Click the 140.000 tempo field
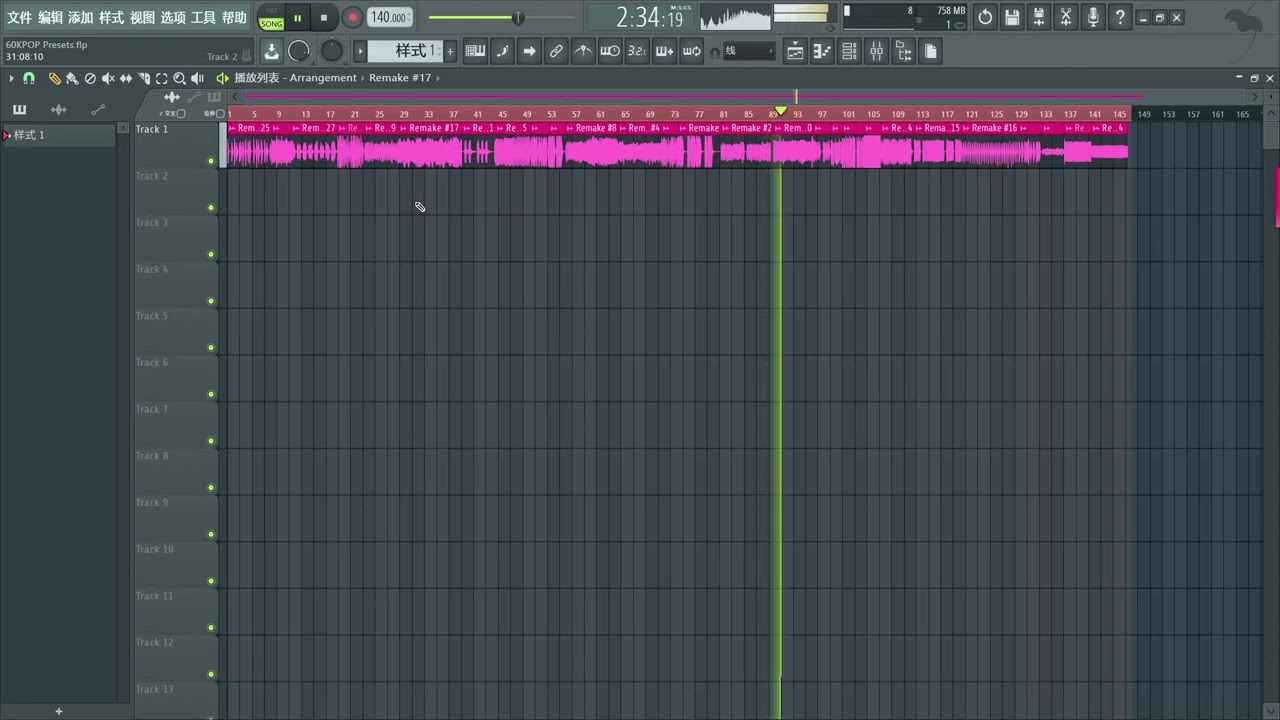Image resolution: width=1280 pixels, height=720 pixels. pos(389,17)
